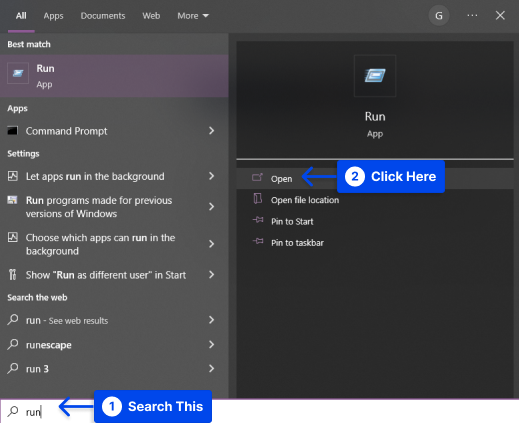Switch to the Apps search tab

pos(53,16)
